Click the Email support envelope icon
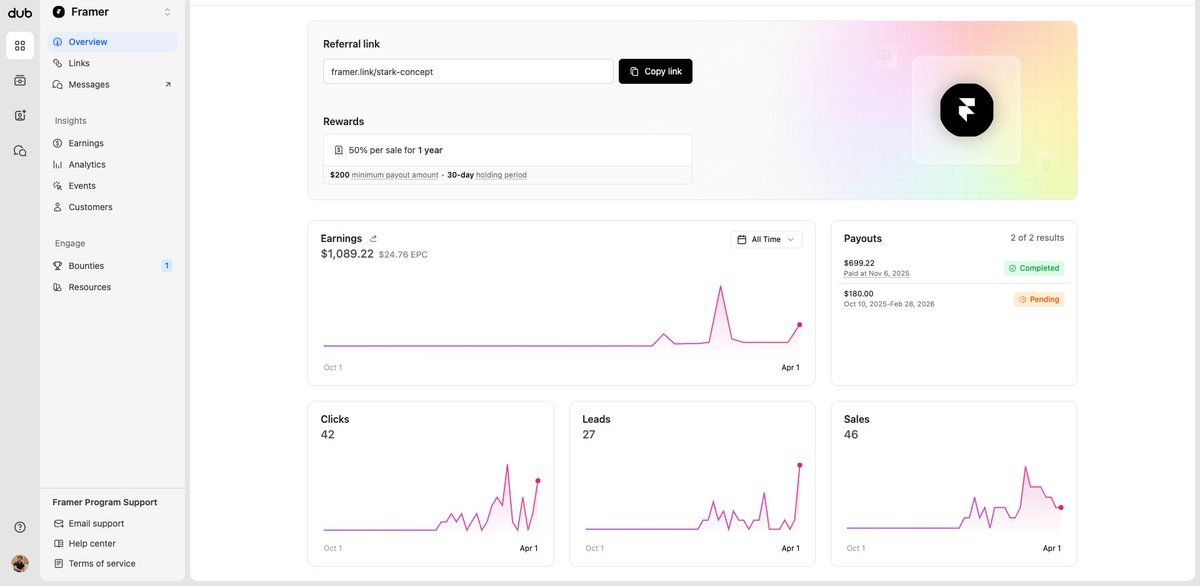Image resolution: width=1200 pixels, height=586 pixels. click(58, 523)
